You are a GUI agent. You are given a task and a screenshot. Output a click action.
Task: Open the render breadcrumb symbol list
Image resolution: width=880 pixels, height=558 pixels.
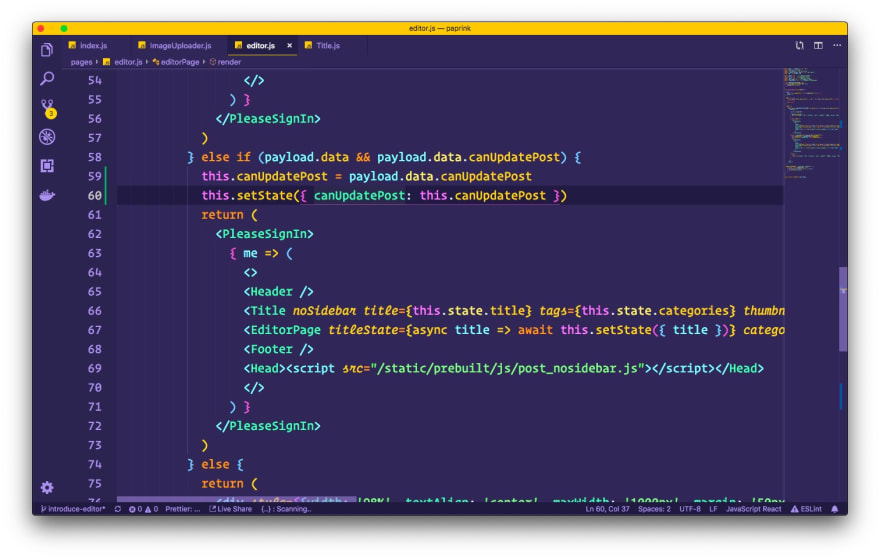pyautogui.click(x=225, y=62)
